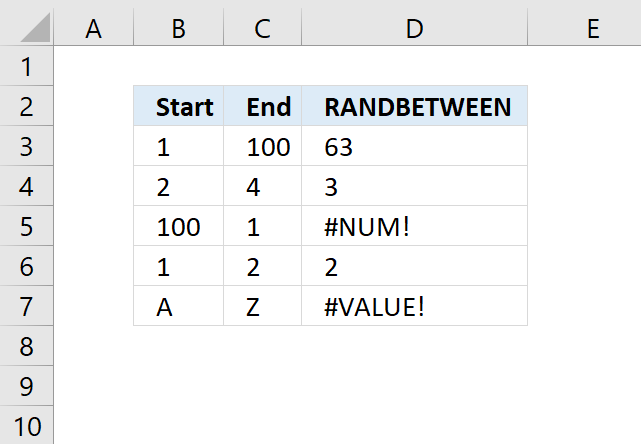Click the End header cell
This screenshot has width=641, height=444.
pyautogui.click(x=262, y=106)
